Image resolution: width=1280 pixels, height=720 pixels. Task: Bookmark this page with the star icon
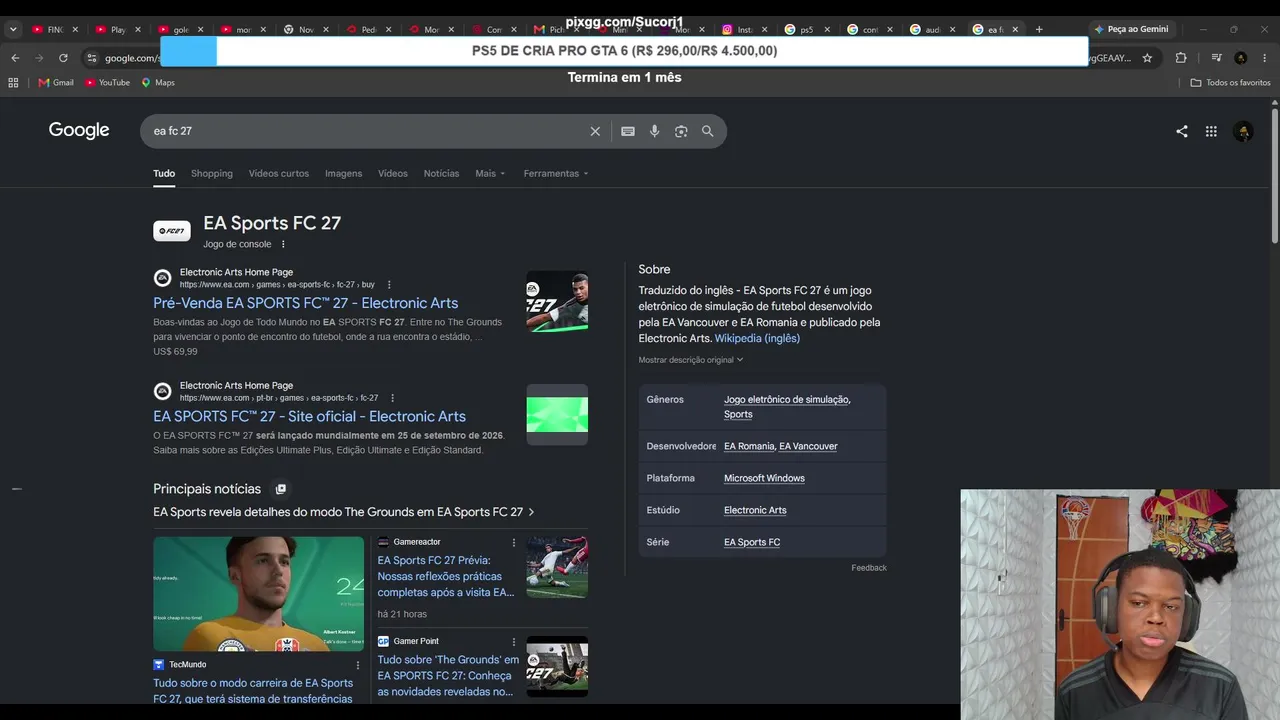point(1147,58)
